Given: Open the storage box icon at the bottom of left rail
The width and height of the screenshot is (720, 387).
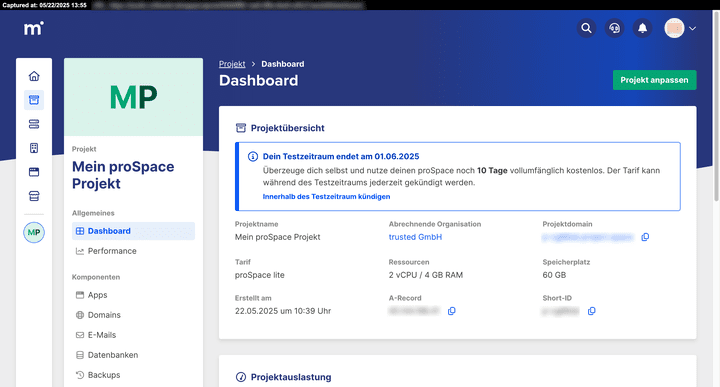Looking at the screenshot, I should [34, 196].
